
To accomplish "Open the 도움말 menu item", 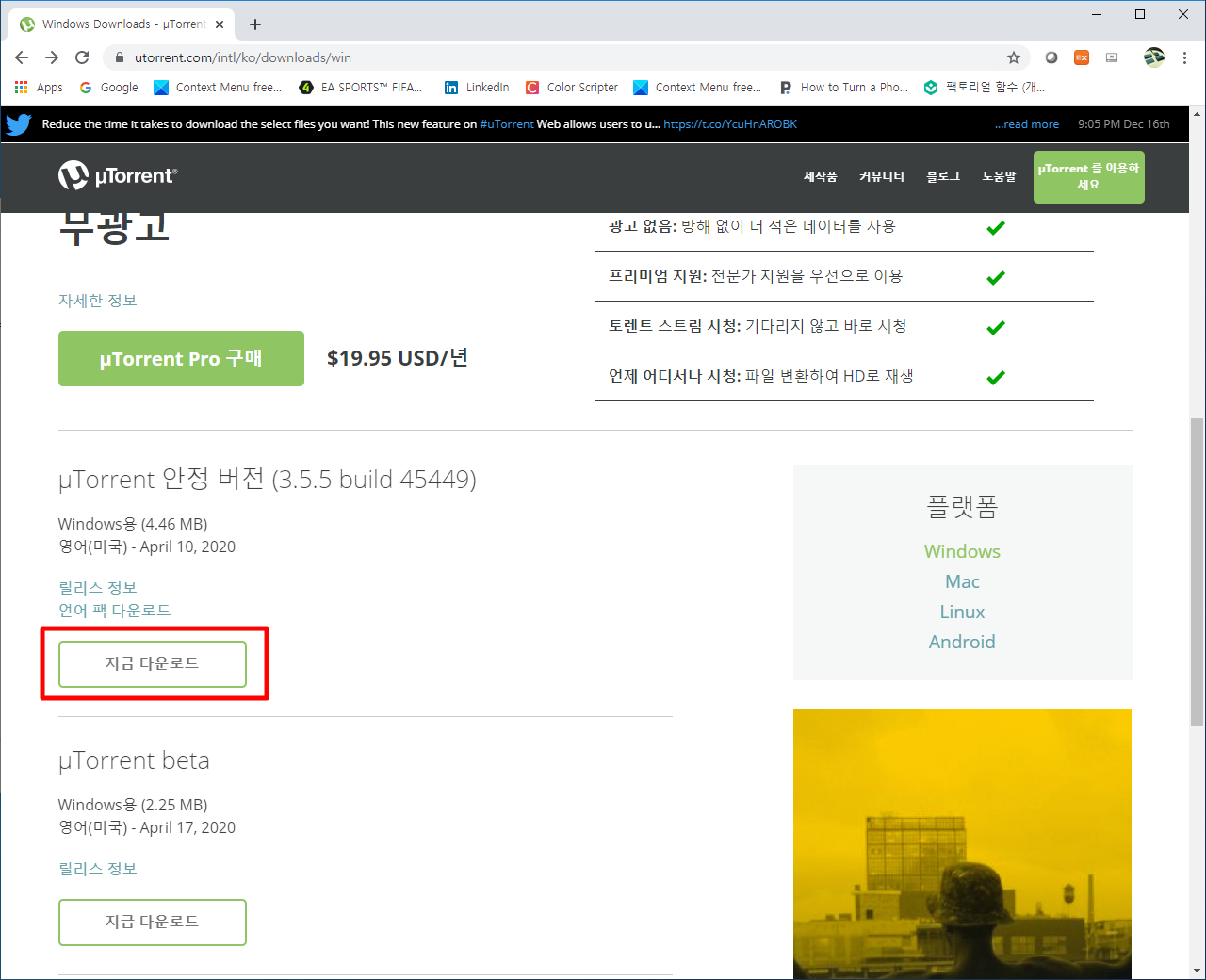I will [999, 176].
